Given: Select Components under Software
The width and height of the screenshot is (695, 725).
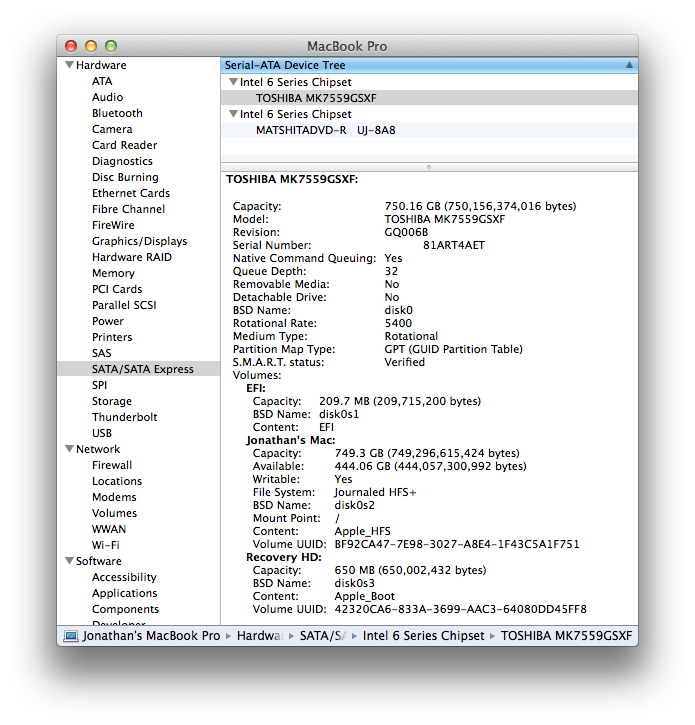Looking at the screenshot, I should pos(125,609).
